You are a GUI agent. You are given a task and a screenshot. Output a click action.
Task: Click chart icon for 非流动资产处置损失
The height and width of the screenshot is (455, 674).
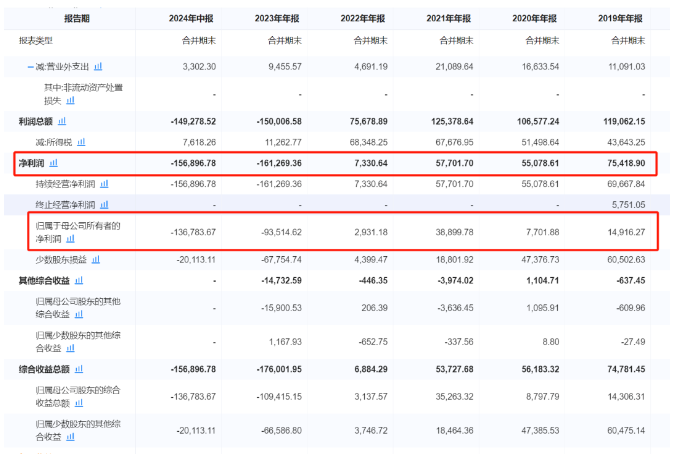[70, 101]
